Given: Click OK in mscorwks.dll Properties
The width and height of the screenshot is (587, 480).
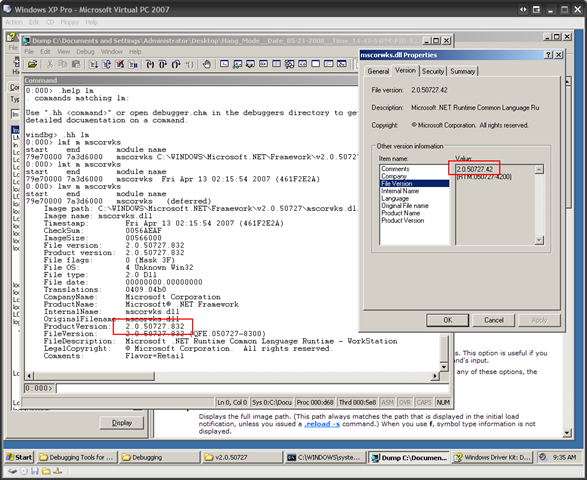Looking at the screenshot, I should 448,320.
